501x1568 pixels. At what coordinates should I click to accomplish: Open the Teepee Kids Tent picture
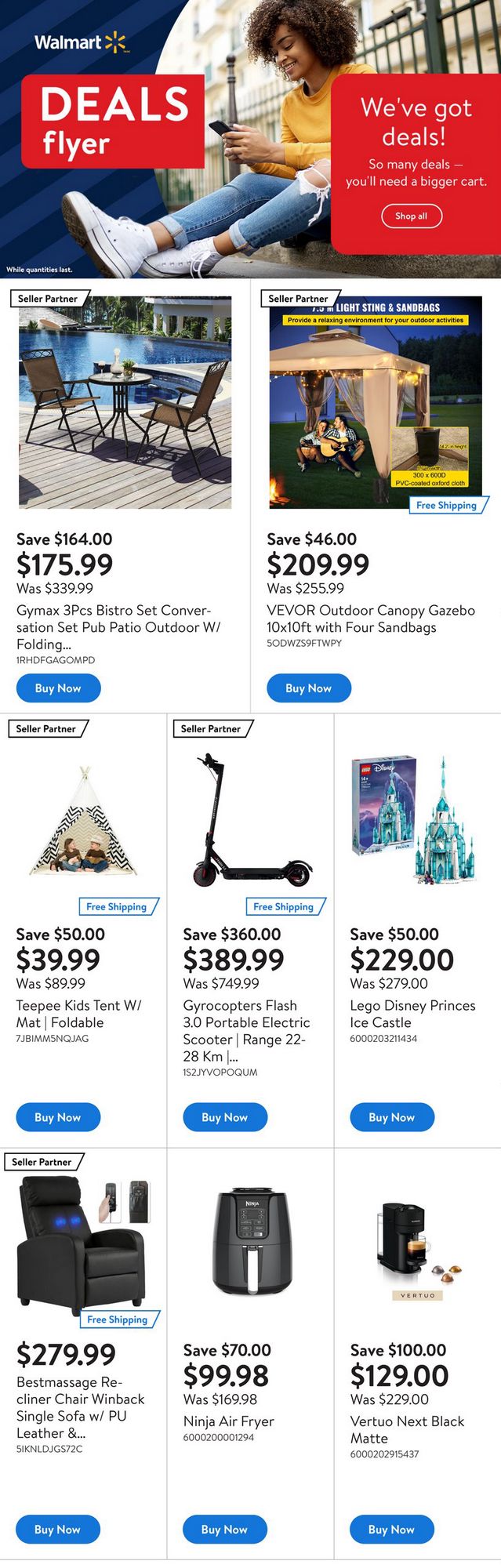[82, 822]
